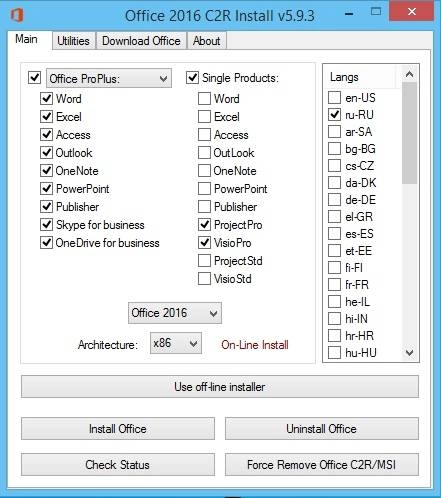Select the hi-IN language checkbox
The image size is (441, 498).
334,319
